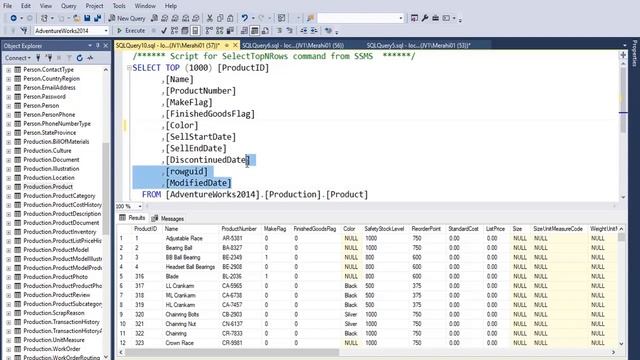
Task: Open the File menu
Action: click(8, 6)
